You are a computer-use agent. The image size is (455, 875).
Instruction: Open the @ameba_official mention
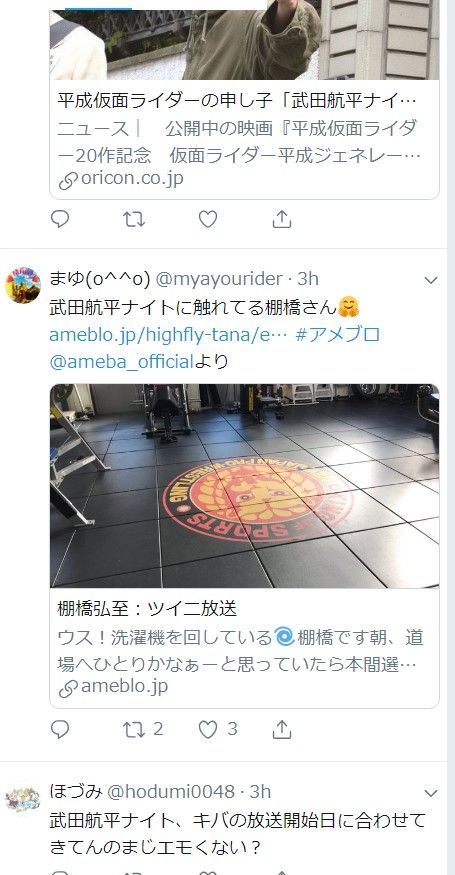(121, 362)
